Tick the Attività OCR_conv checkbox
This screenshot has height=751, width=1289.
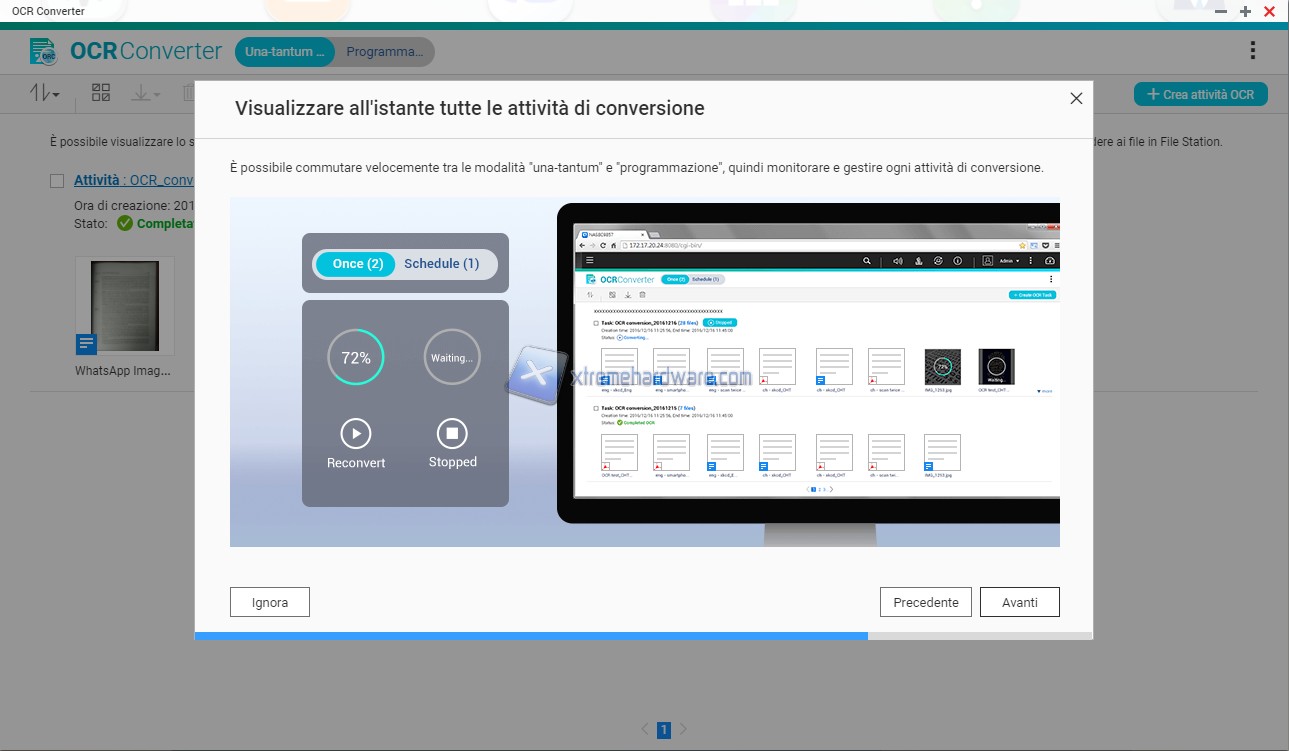57,181
